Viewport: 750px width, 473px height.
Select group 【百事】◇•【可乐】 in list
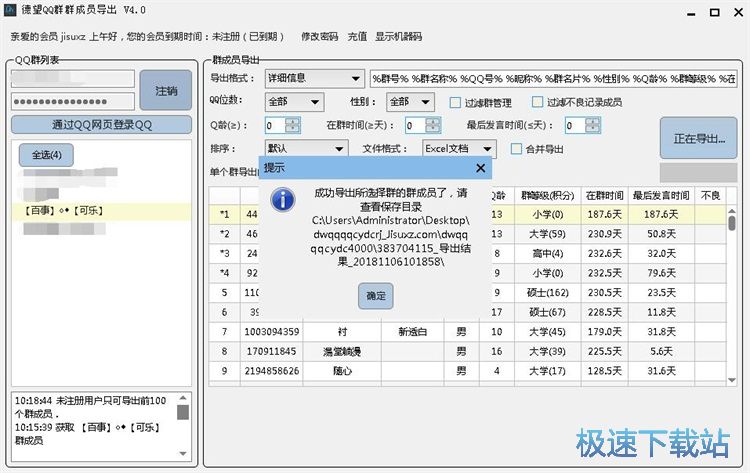click(101, 211)
